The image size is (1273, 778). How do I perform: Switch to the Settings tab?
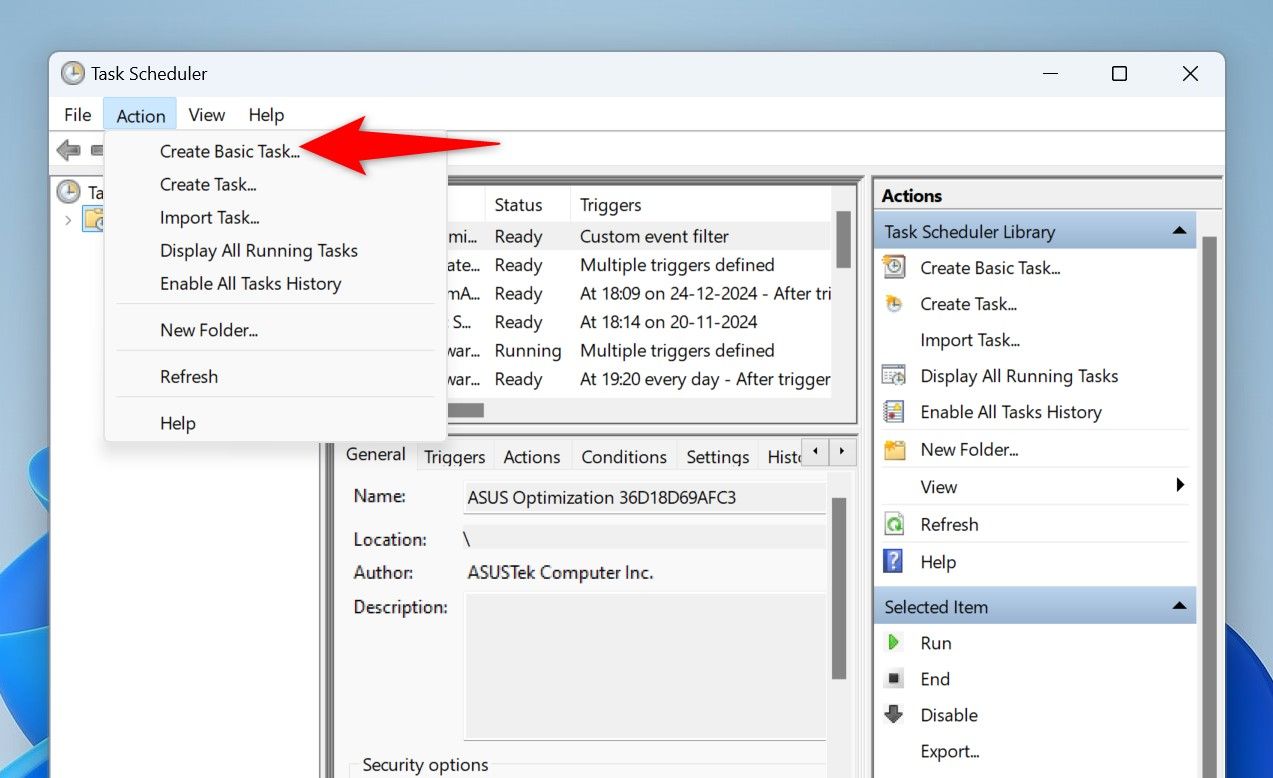[x=717, y=457]
